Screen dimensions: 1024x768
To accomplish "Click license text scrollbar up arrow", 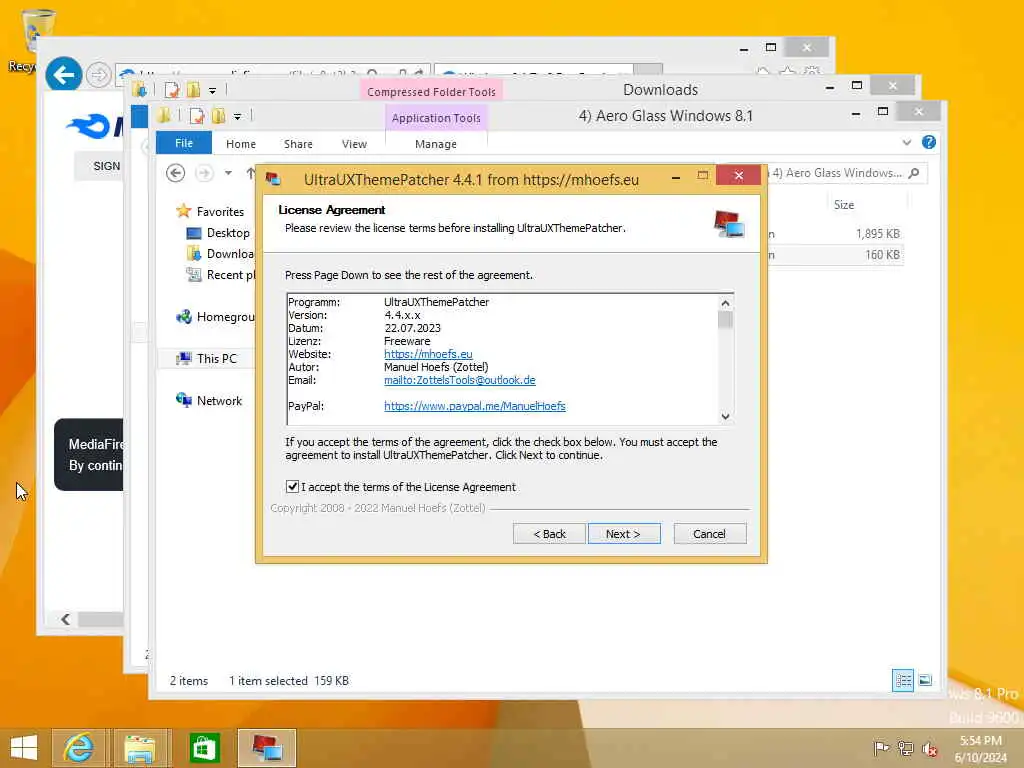I will (x=725, y=303).
